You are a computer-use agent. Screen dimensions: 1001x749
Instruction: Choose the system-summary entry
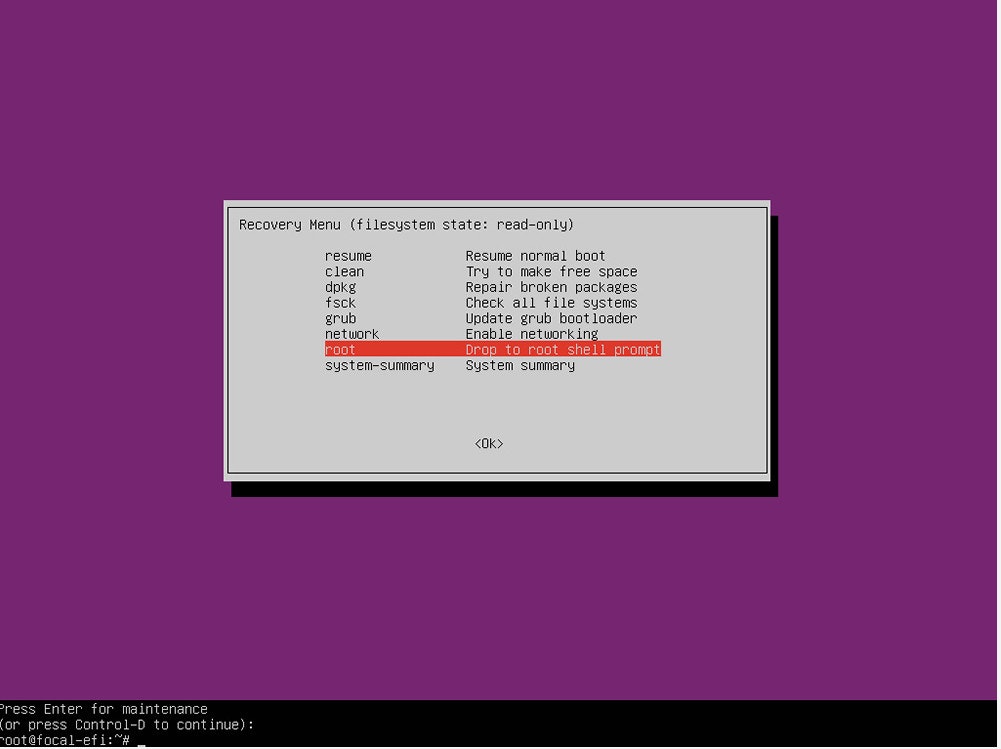(380, 365)
